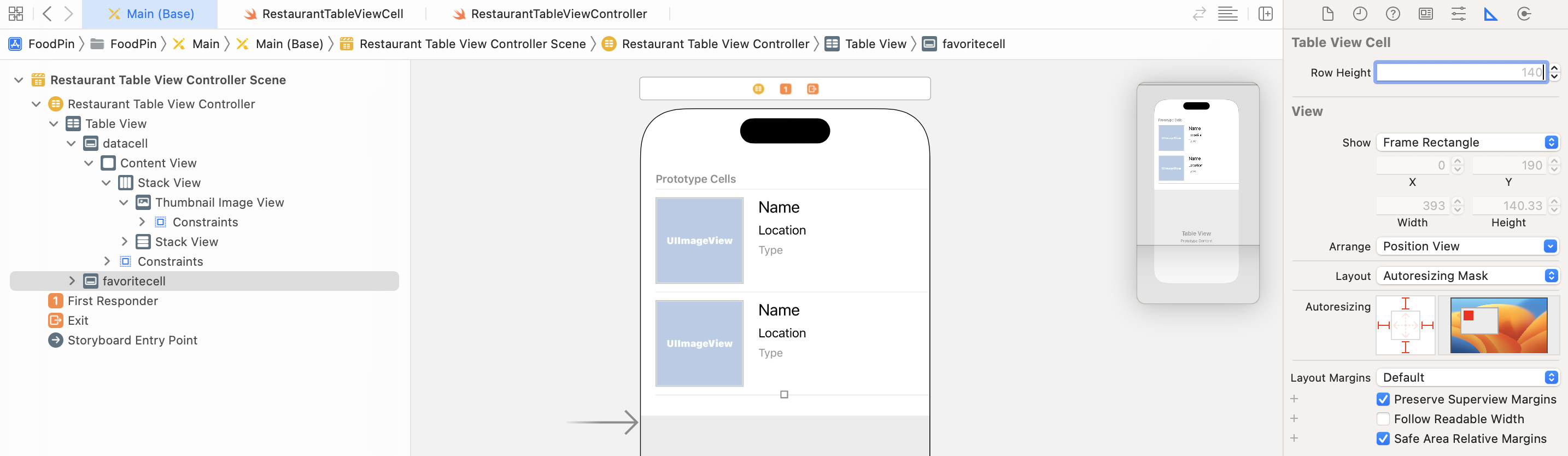The width and height of the screenshot is (1568, 456).
Task: Open the Layout Autoresizing Mask dropdown
Action: point(1467,276)
